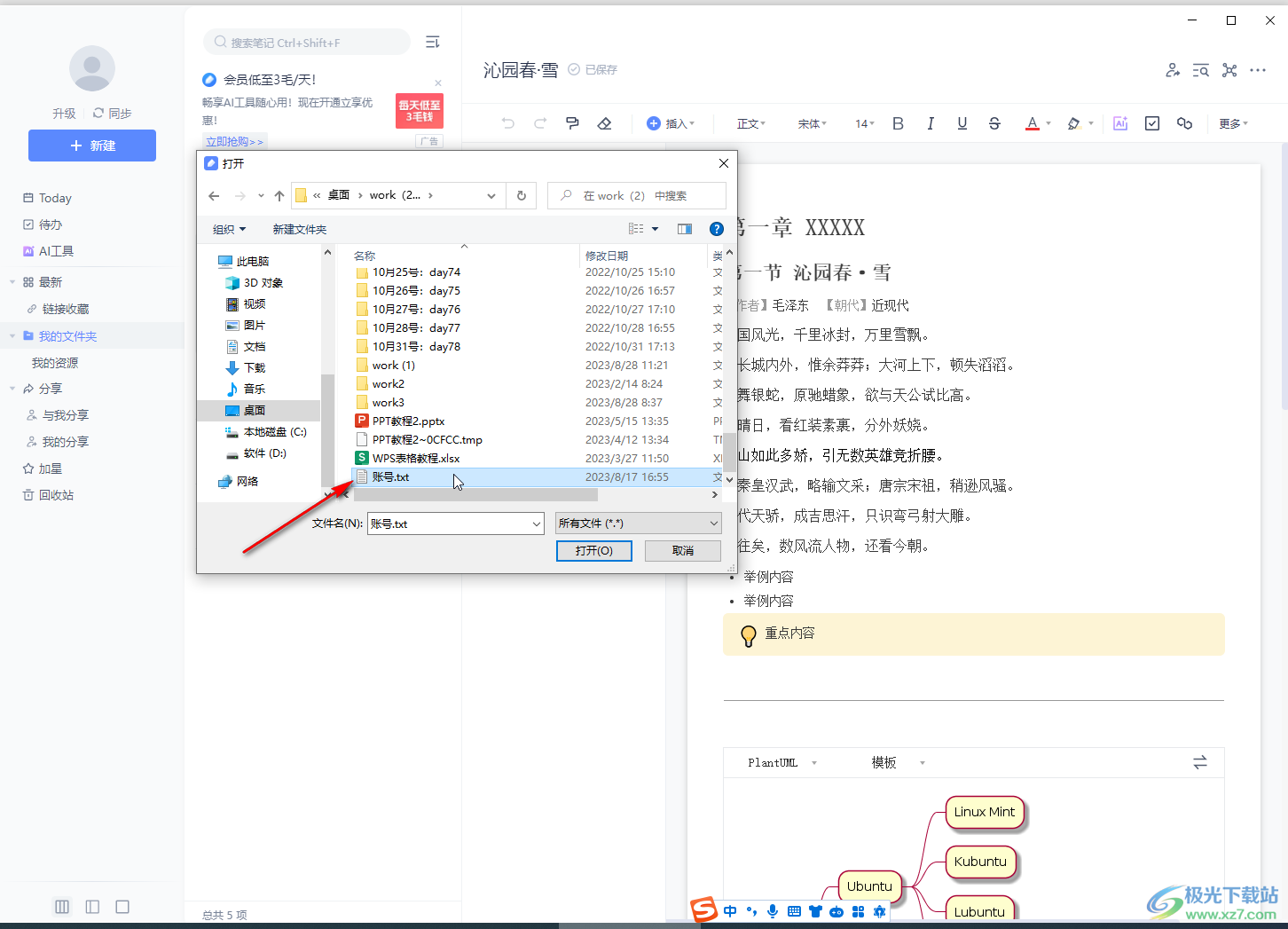Screen dimensions: 1288x929
Task: Click the 打开(O) button
Action: coord(594,551)
